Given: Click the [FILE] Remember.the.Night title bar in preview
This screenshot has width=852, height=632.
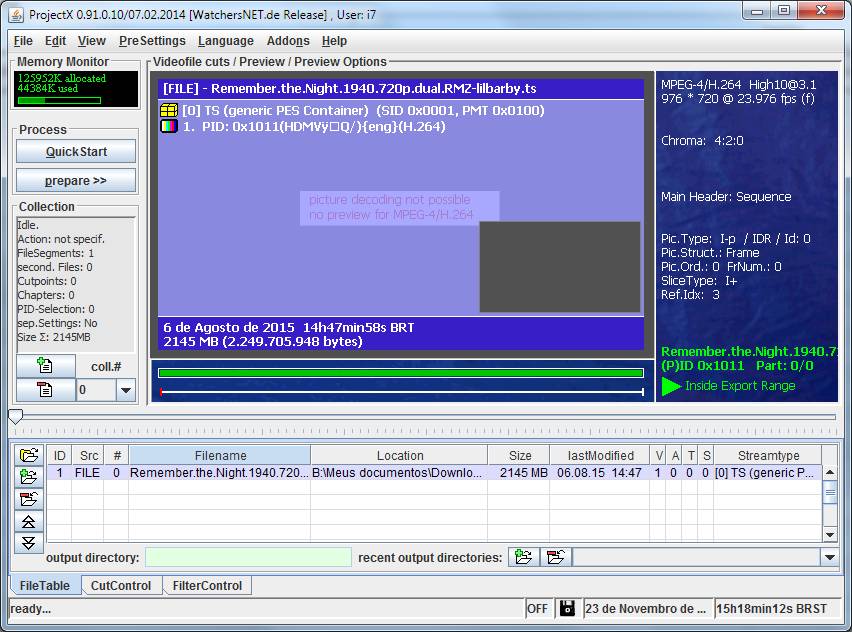Looking at the screenshot, I should 401,89.
